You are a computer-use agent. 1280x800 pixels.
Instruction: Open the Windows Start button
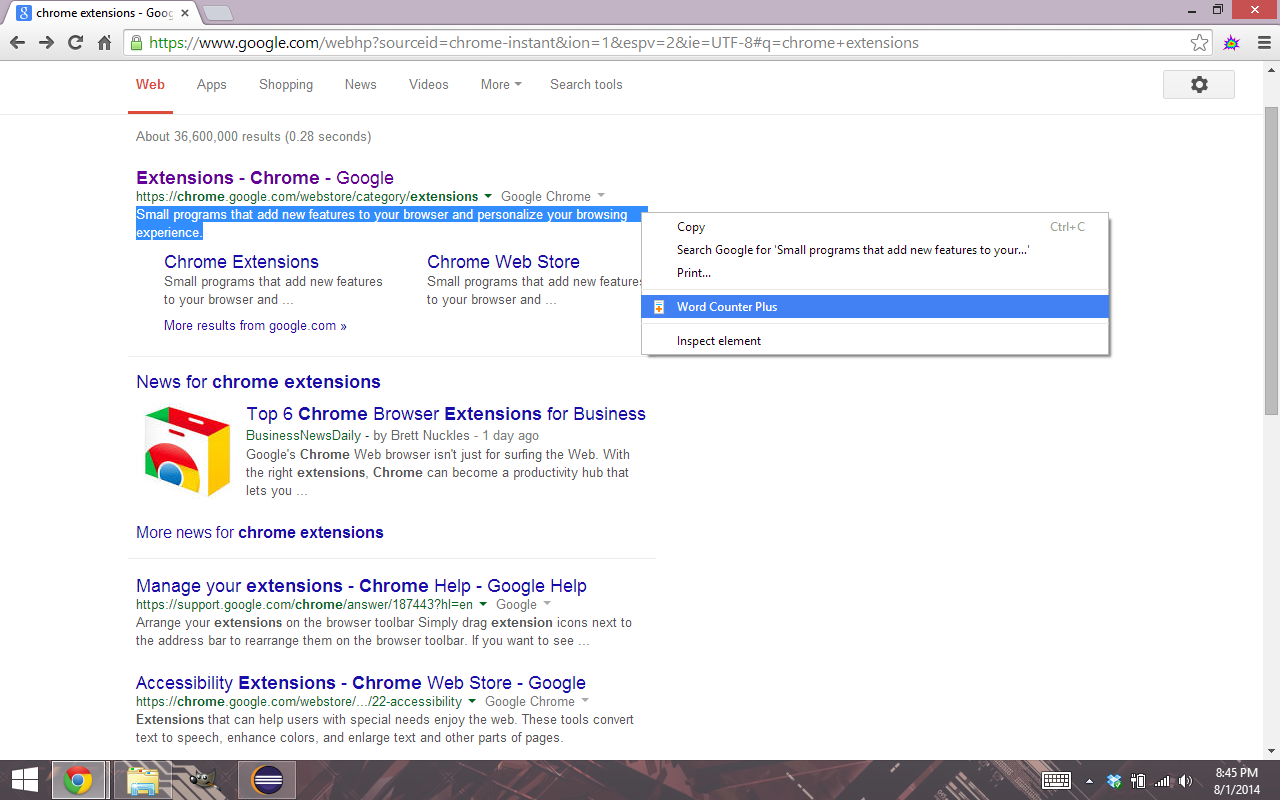24,780
